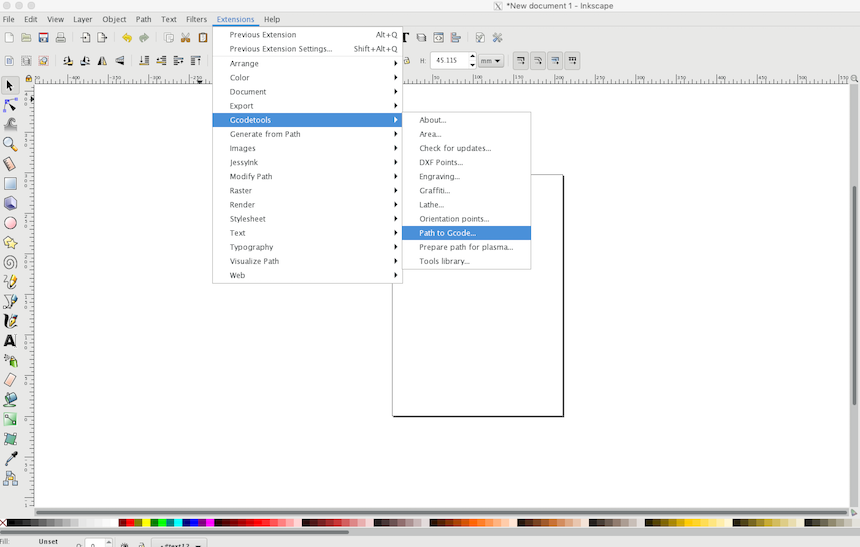Choose the Connector tool
The image size is (860, 547).
point(10,478)
